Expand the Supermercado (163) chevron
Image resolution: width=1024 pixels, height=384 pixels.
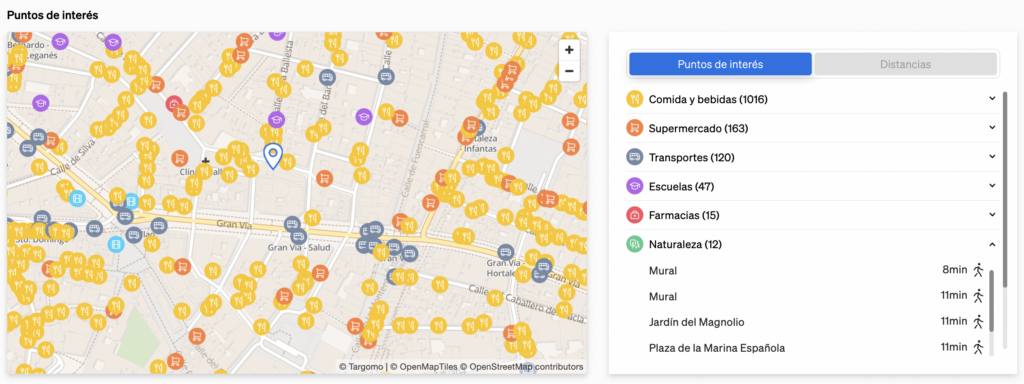click(x=992, y=127)
